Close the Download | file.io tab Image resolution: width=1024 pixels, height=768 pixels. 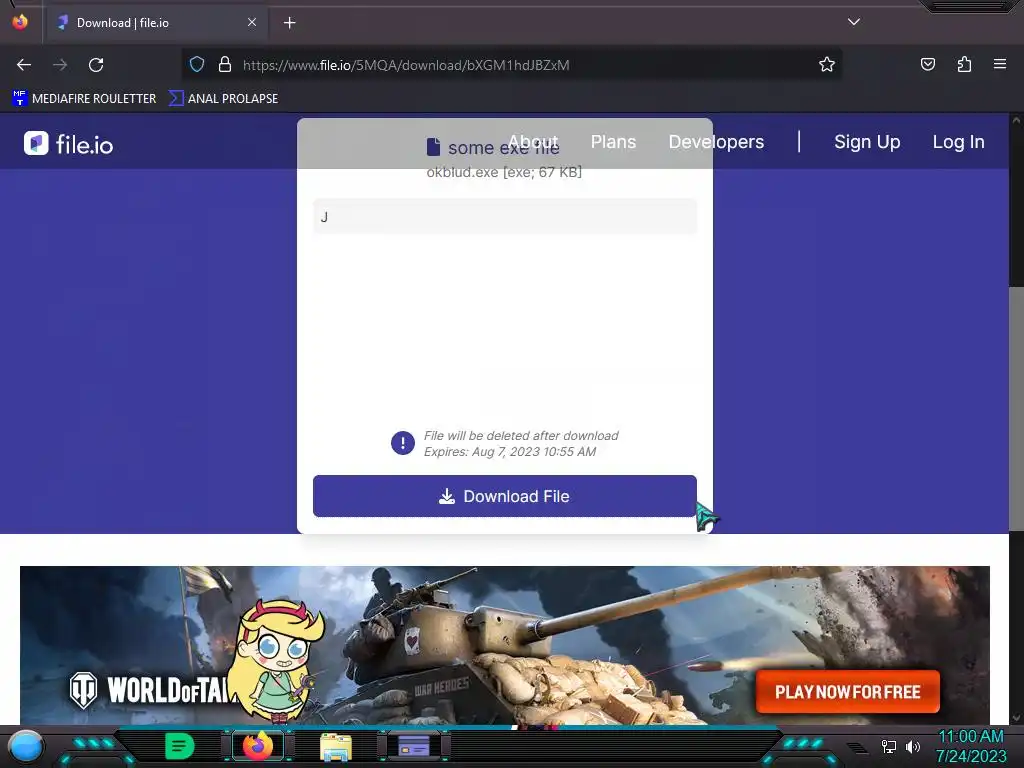(251, 22)
